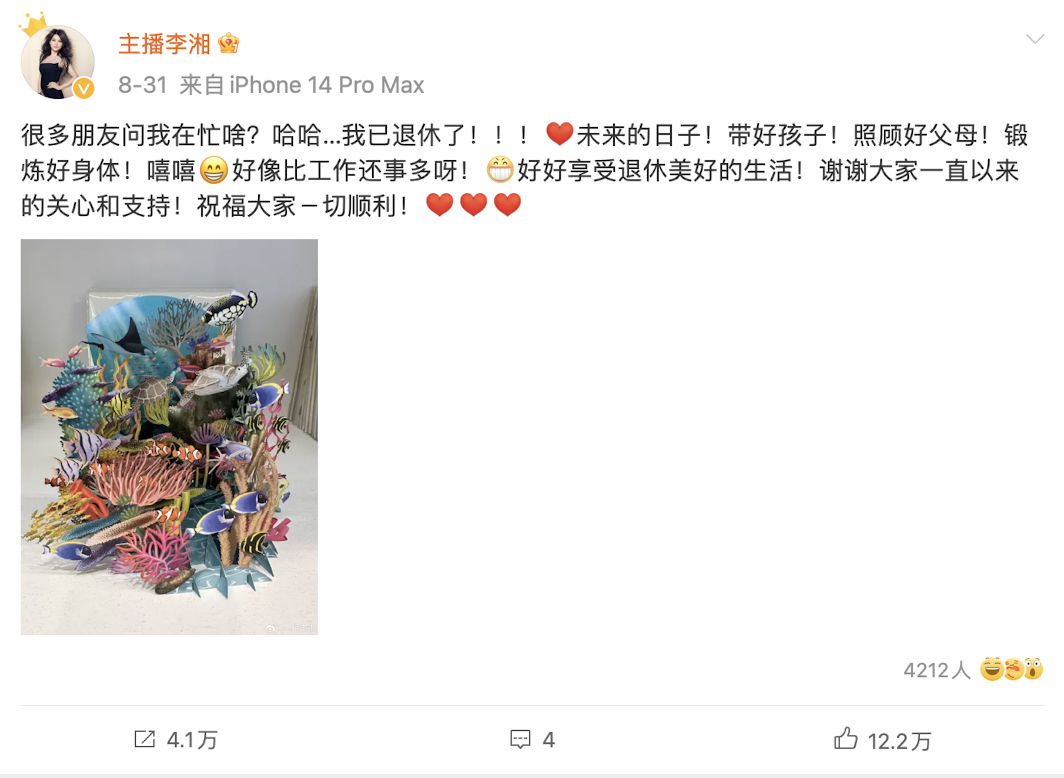Click the 12.2万 like count
Screen dimensions: 1064x778
point(899,741)
